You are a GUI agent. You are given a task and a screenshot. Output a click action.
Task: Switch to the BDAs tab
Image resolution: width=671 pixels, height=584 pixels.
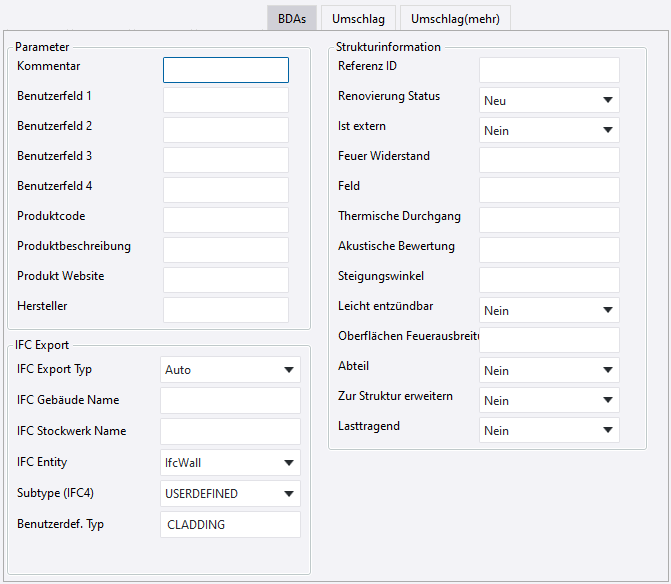point(292,19)
